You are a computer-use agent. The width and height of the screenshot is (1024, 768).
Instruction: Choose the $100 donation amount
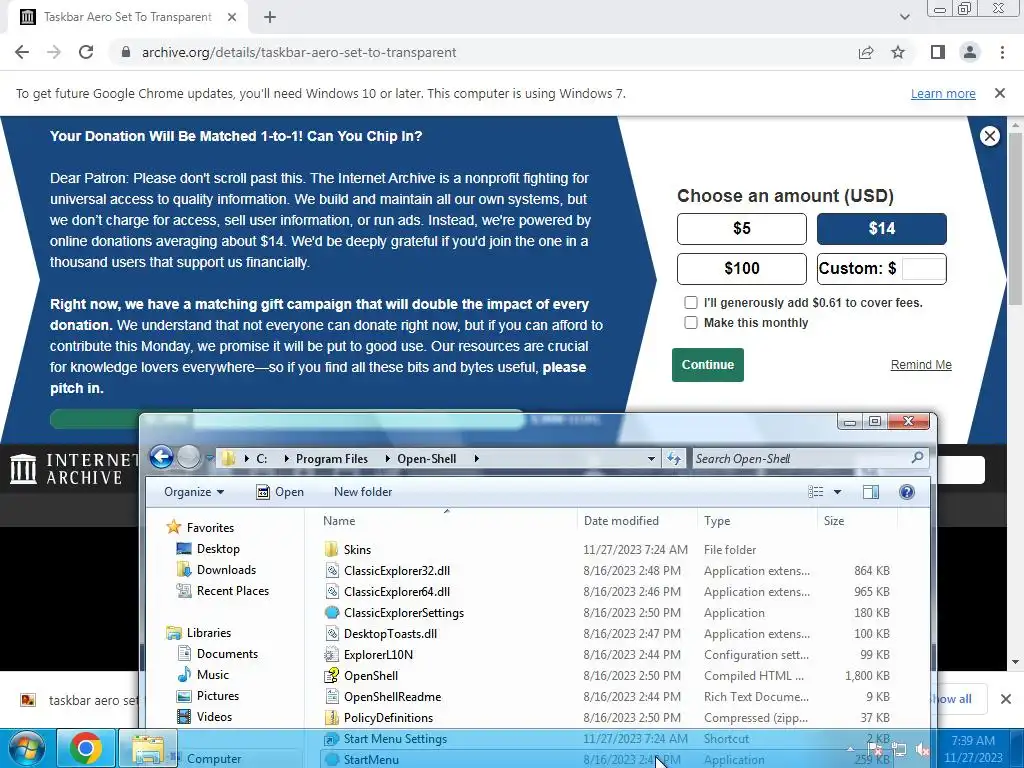click(742, 268)
